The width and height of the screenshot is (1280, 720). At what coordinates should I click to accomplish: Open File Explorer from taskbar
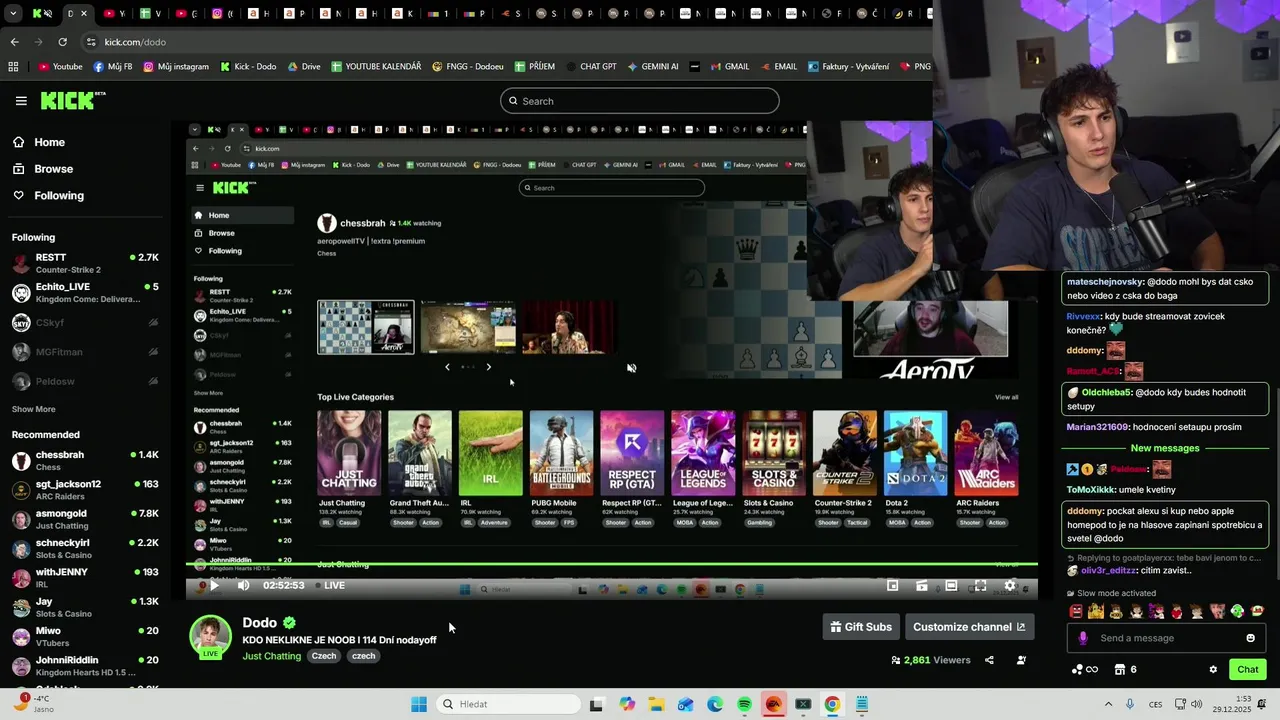pos(656,704)
